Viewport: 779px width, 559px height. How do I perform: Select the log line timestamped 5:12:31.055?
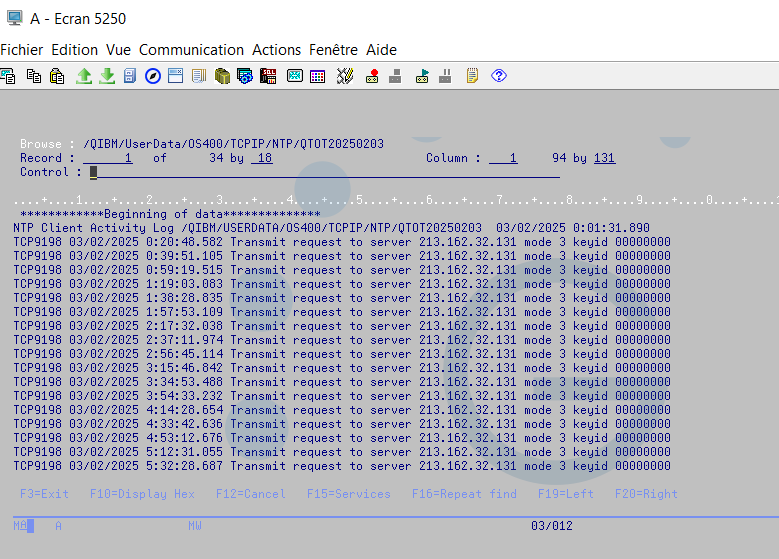tap(342, 452)
